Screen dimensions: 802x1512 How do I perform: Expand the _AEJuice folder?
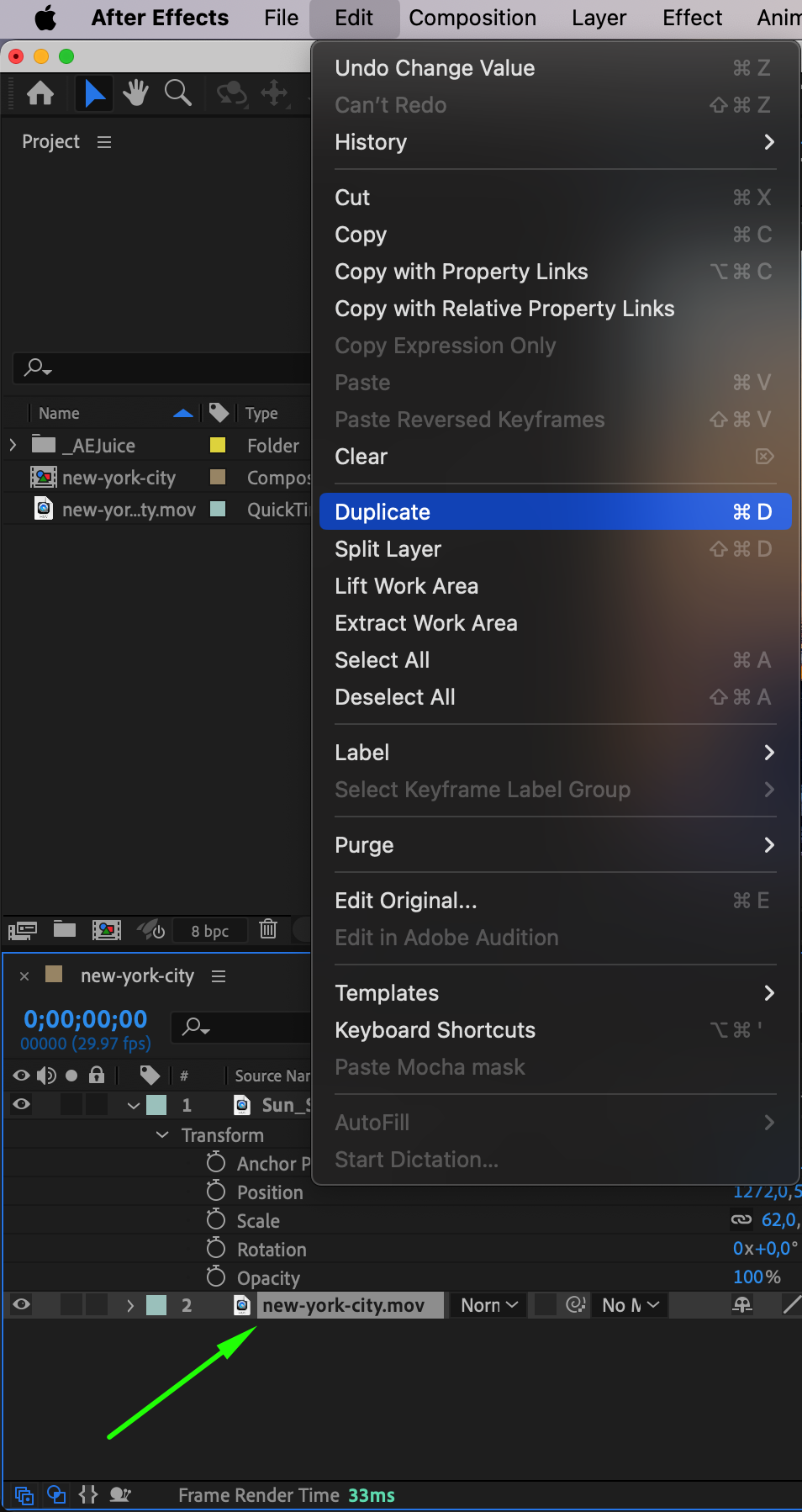coord(13,445)
